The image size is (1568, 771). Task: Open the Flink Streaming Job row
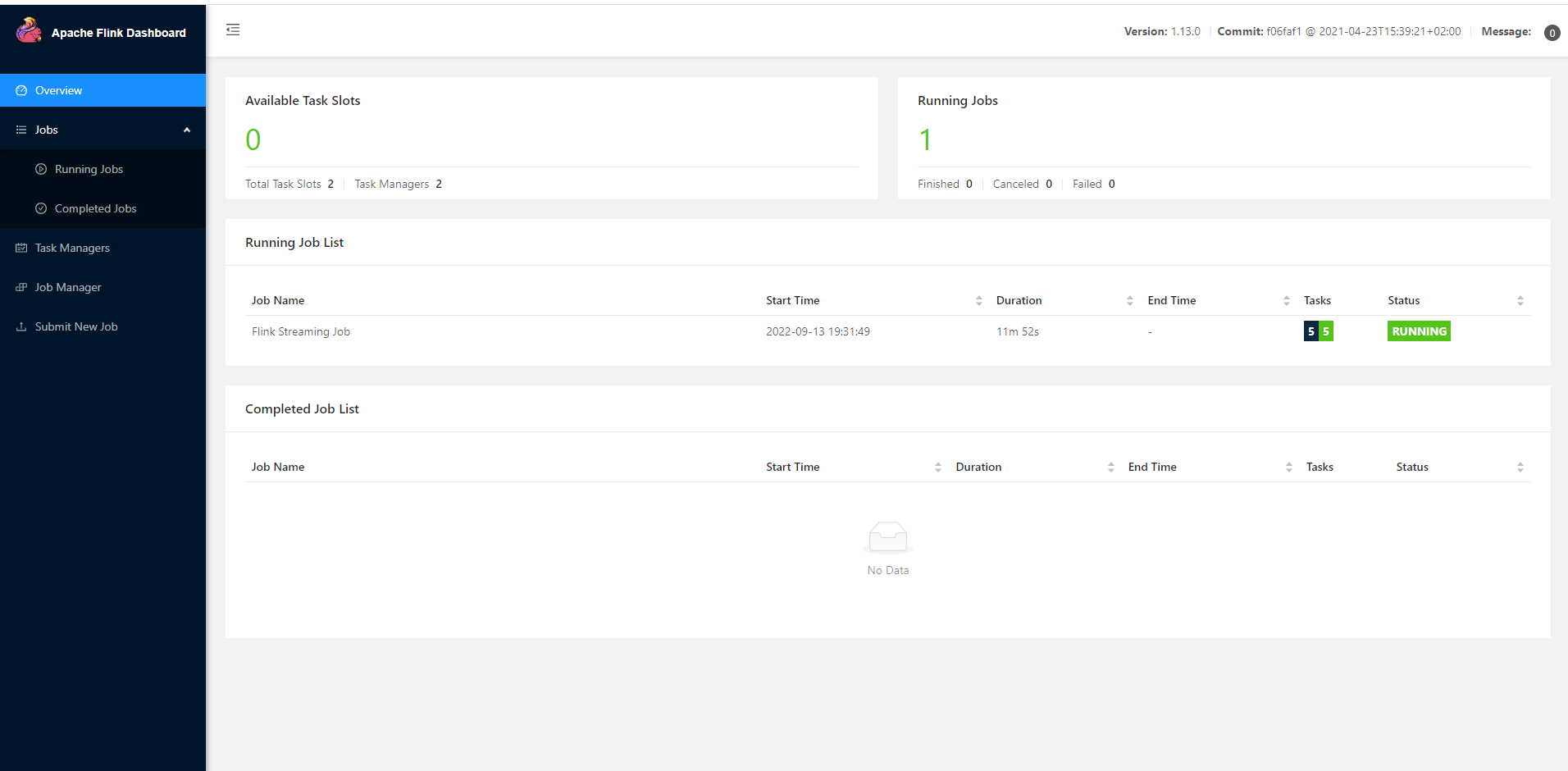887,331
